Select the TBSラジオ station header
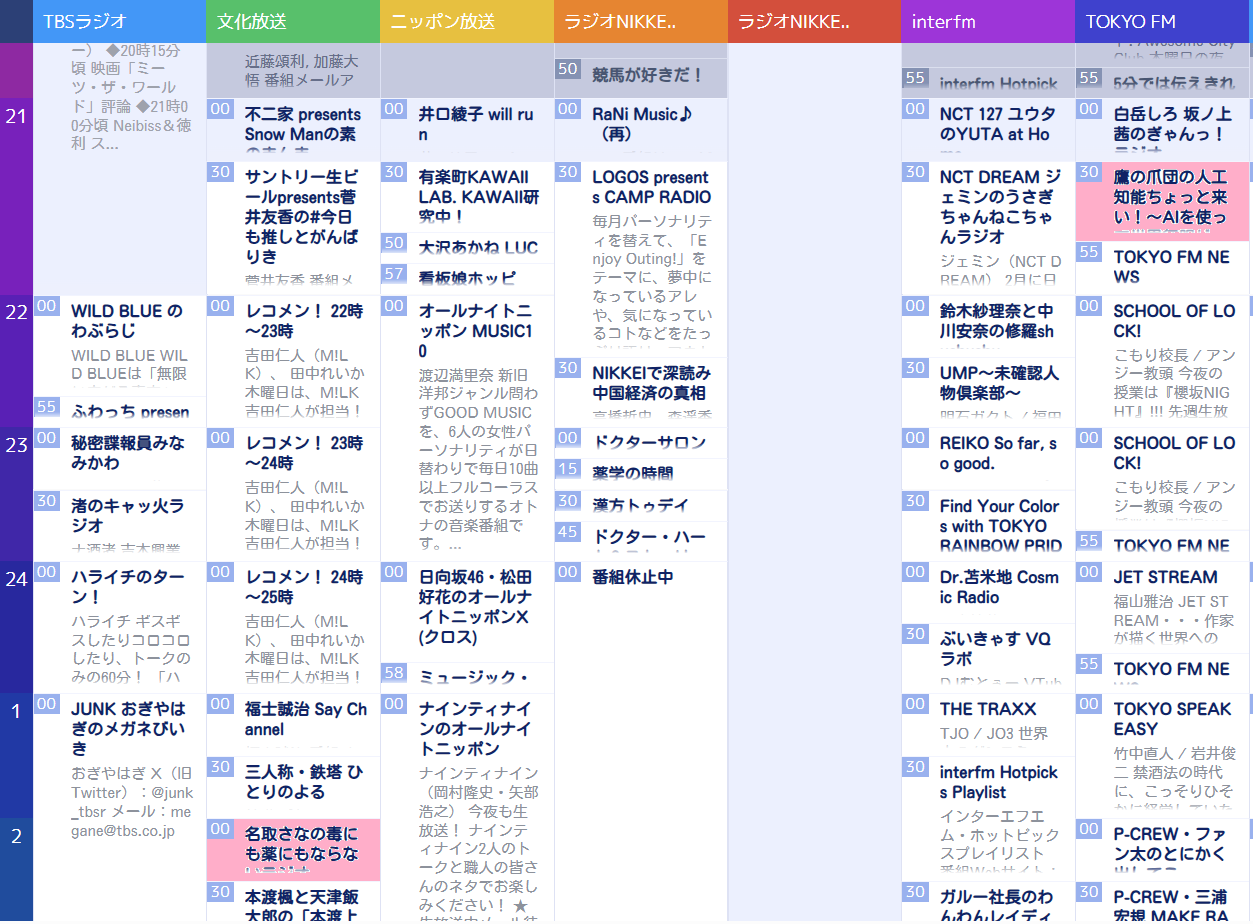 click(119, 21)
